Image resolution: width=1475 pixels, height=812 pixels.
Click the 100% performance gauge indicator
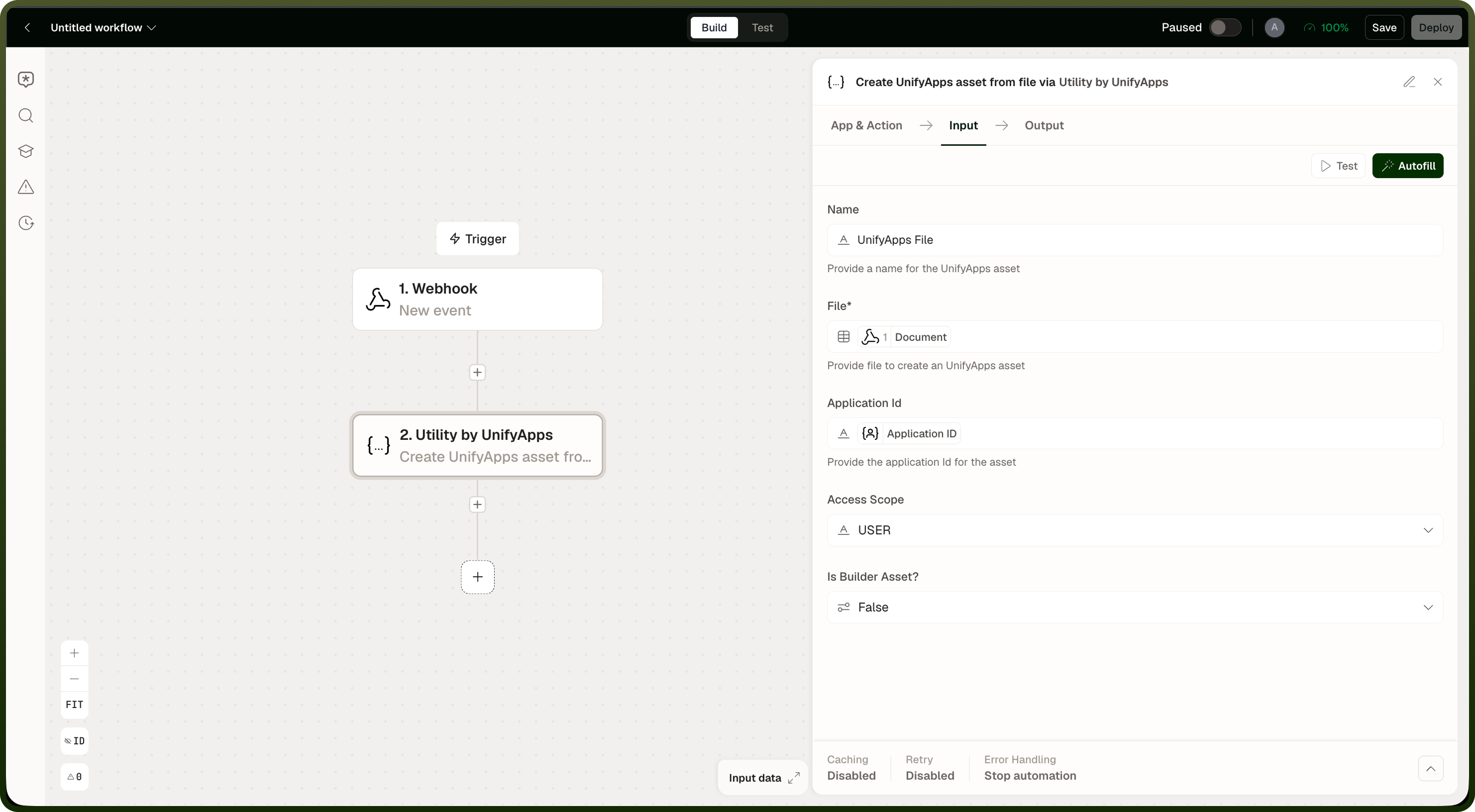tap(1326, 27)
